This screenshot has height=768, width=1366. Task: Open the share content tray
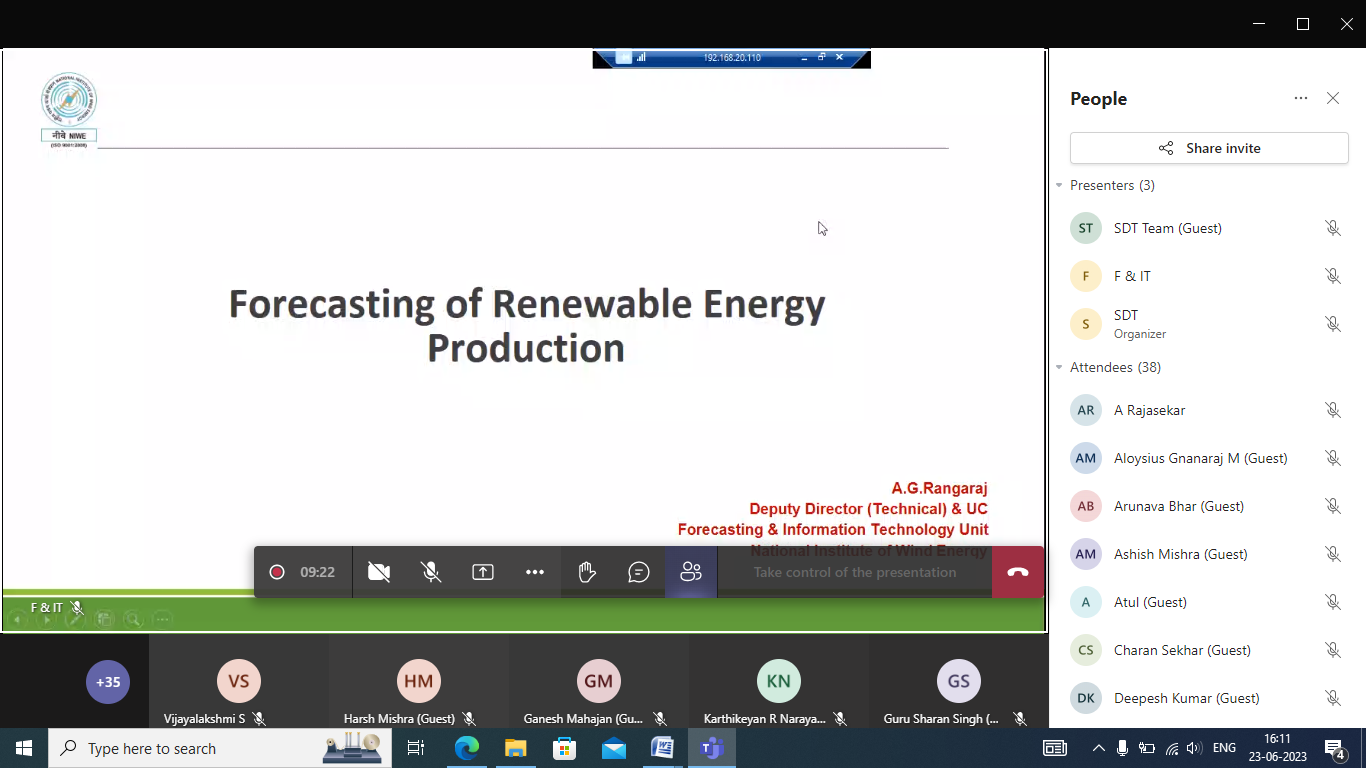tap(483, 572)
